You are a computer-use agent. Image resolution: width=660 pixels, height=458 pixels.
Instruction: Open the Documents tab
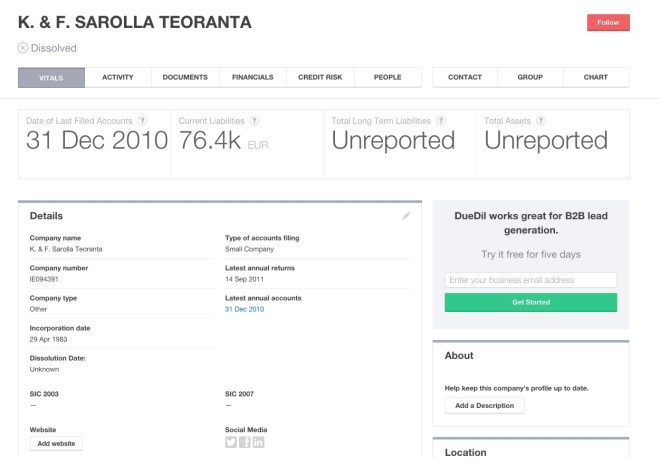coord(185,77)
